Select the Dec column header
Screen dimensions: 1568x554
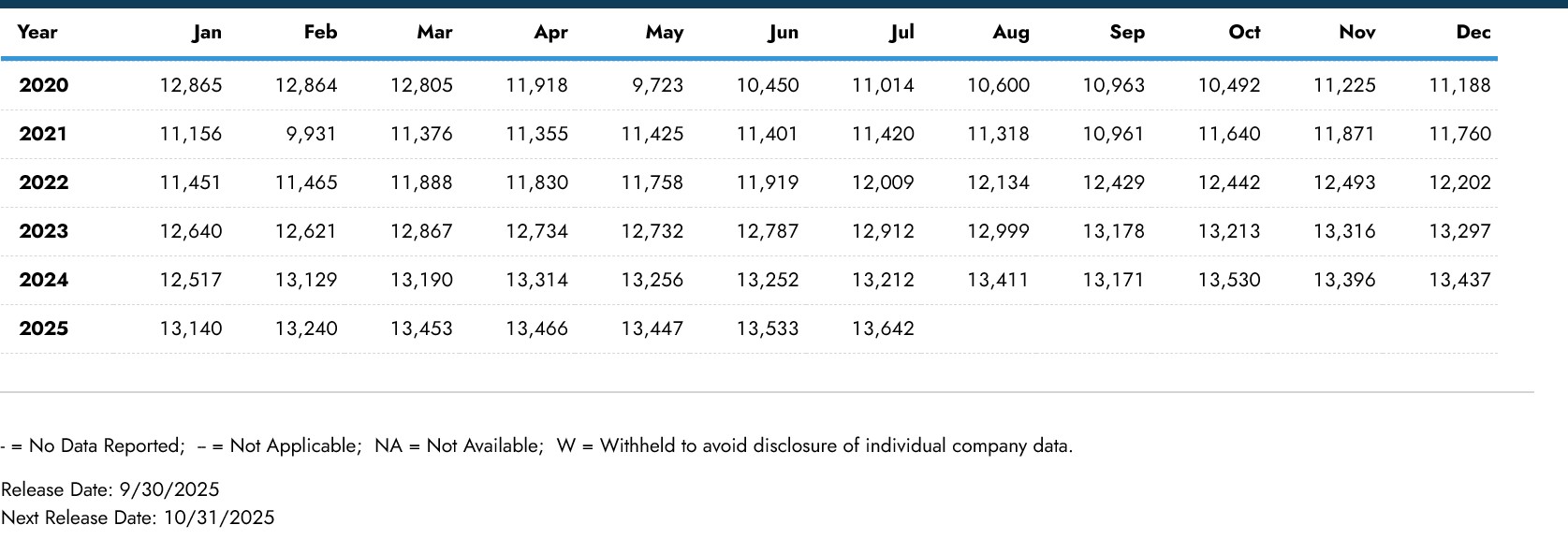coord(1473,32)
